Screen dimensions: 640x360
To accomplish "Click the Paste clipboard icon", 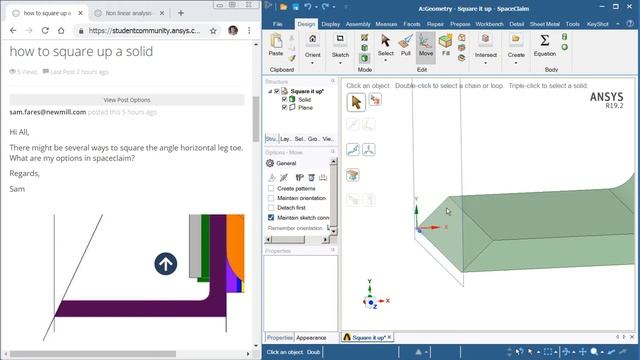I will (276, 41).
